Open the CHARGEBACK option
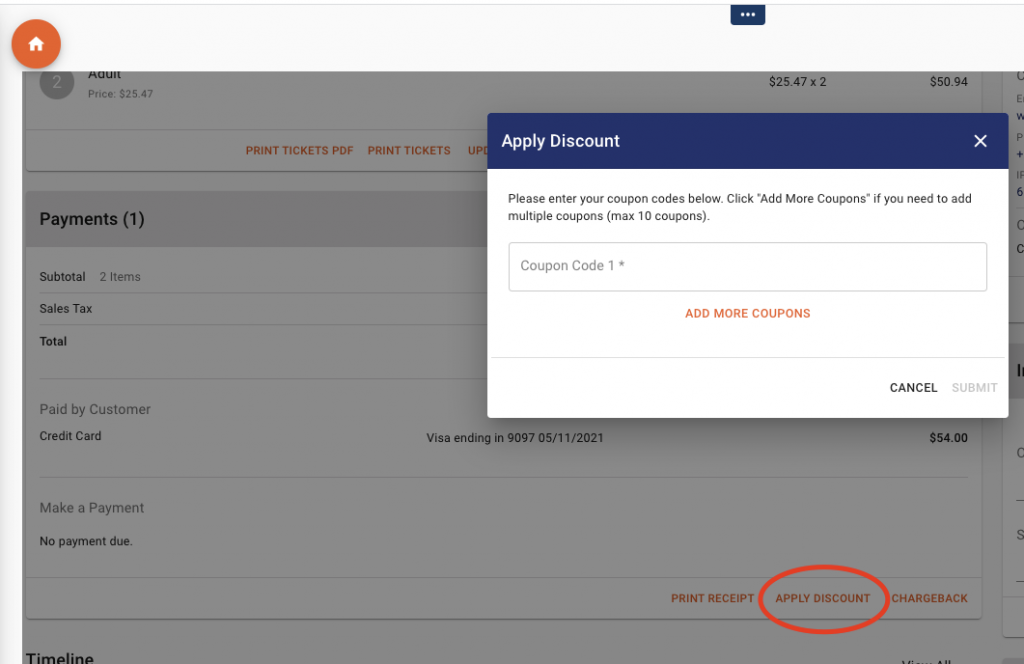Image resolution: width=1024 pixels, height=664 pixels. pyautogui.click(x=929, y=598)
